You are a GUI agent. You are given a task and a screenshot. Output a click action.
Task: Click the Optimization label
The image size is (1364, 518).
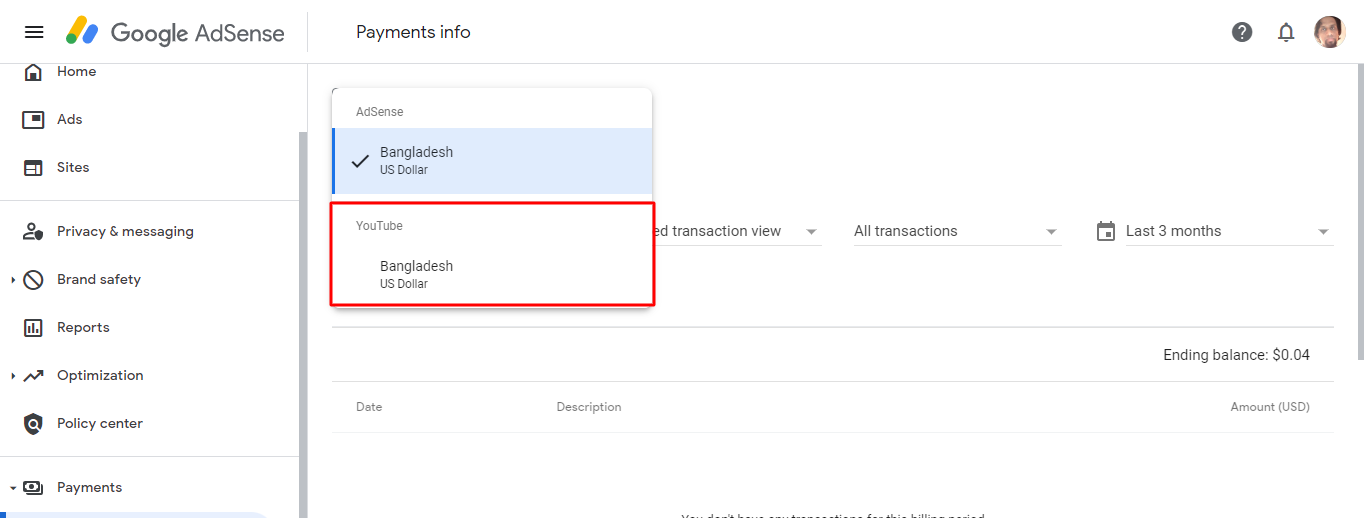tap(100, 375)
